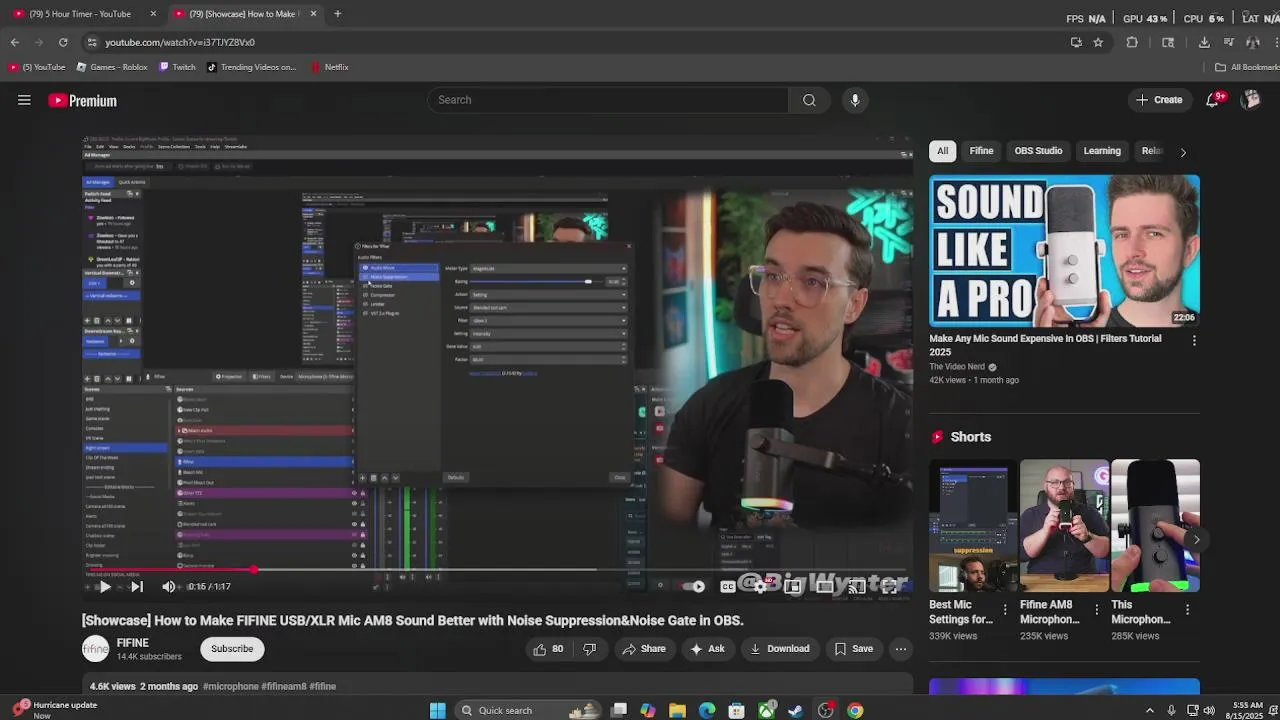Select the All filter chip
The image size is (1280, 720).
pyautogui.click(x=942, y=151)
